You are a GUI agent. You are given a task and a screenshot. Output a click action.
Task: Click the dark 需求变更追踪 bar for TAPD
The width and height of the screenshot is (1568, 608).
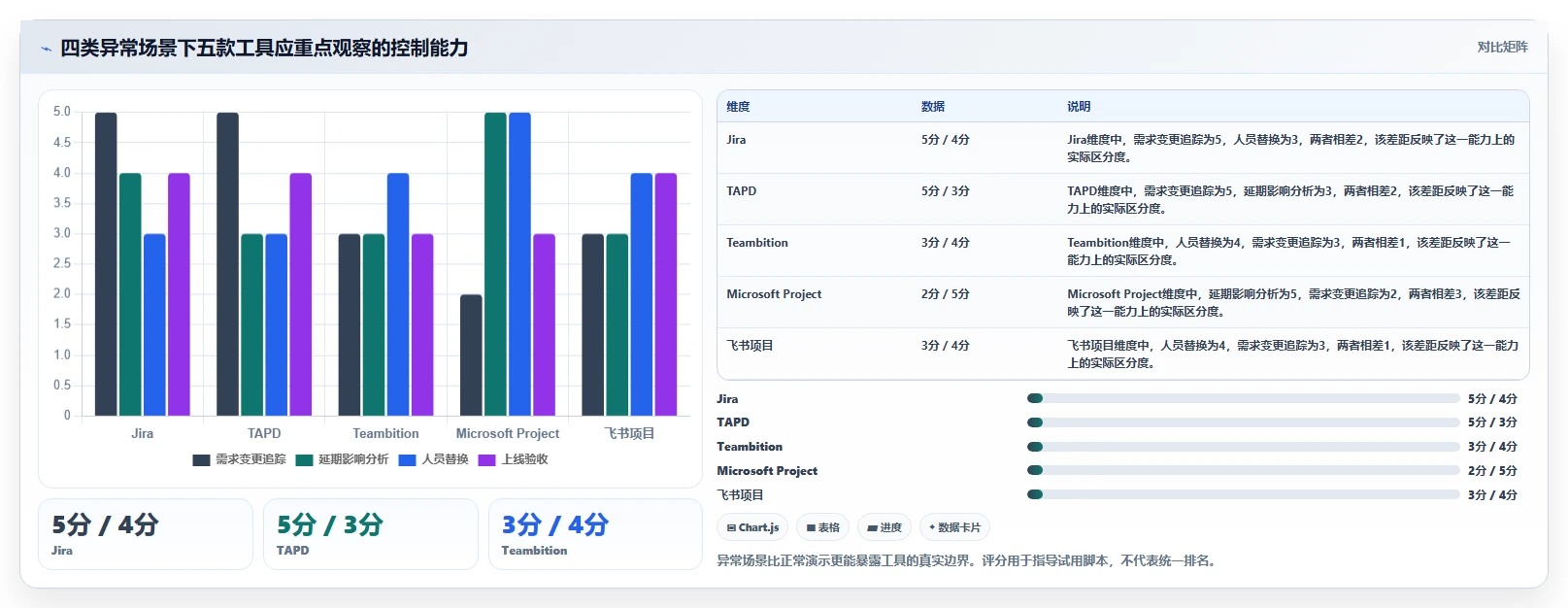pyautogui.click(x=227, y=264)
